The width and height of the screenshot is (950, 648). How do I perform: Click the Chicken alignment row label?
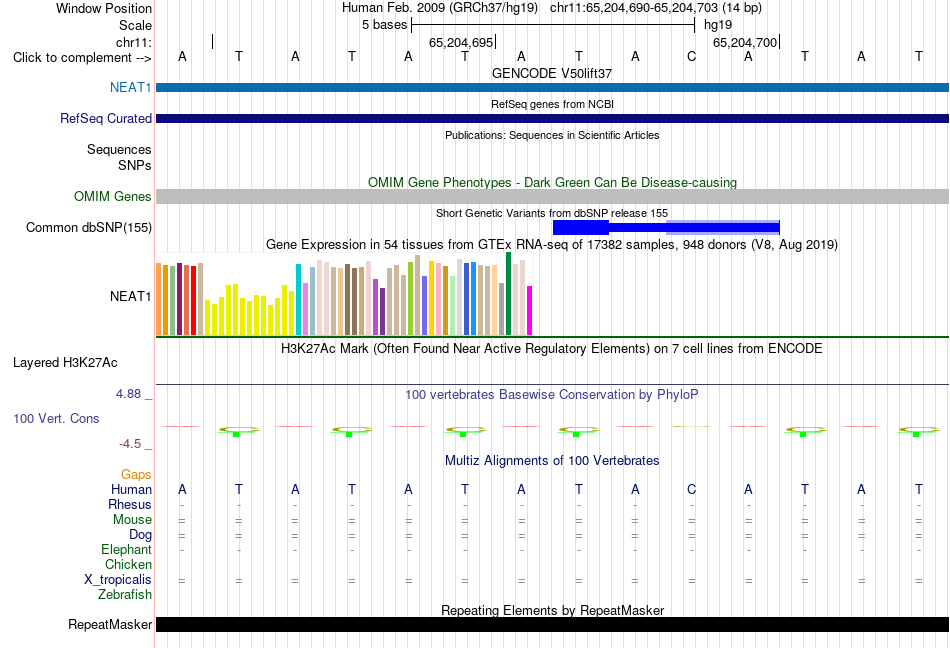(128, 564)
